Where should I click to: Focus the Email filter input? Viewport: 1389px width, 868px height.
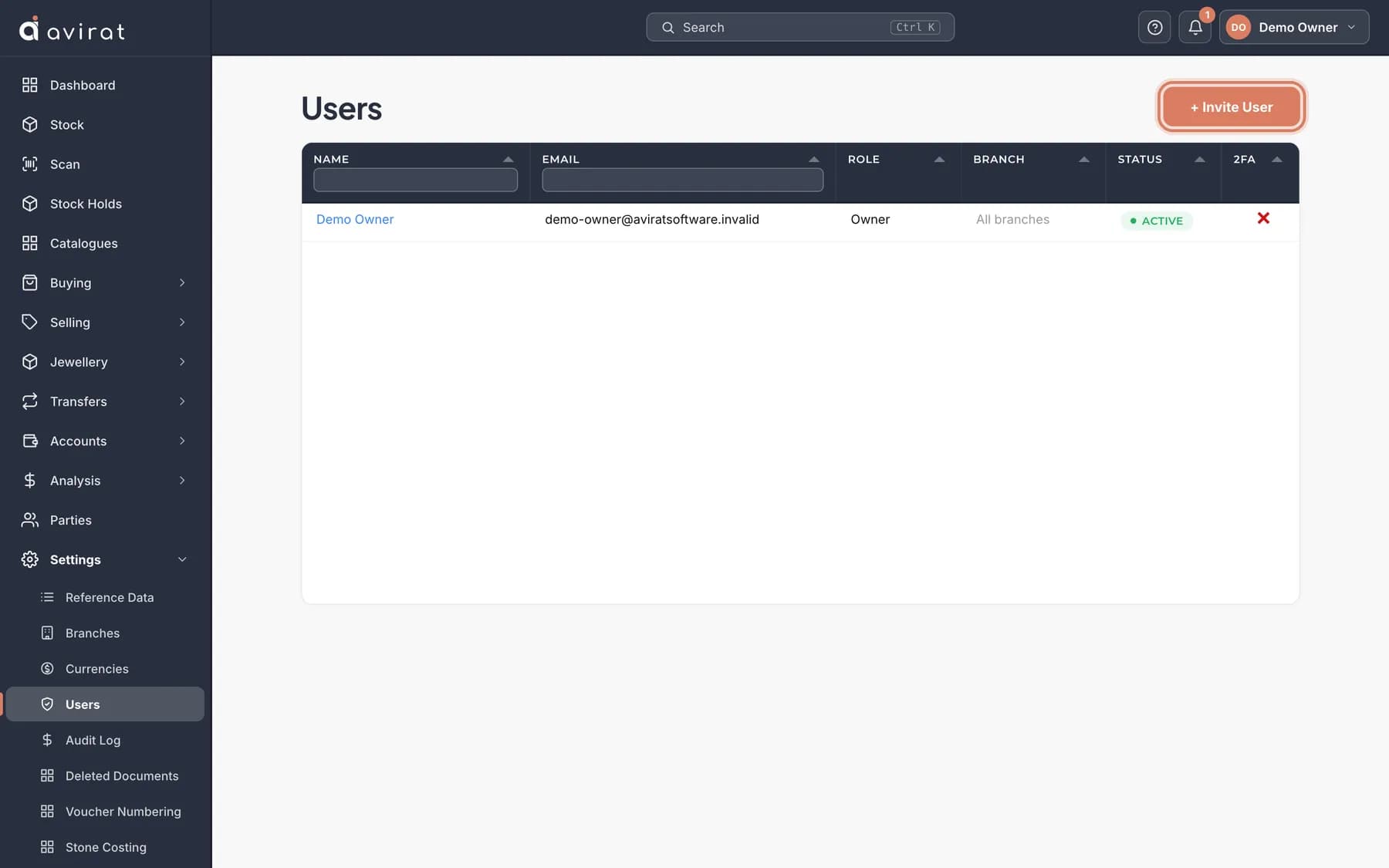tap(682, 180)
